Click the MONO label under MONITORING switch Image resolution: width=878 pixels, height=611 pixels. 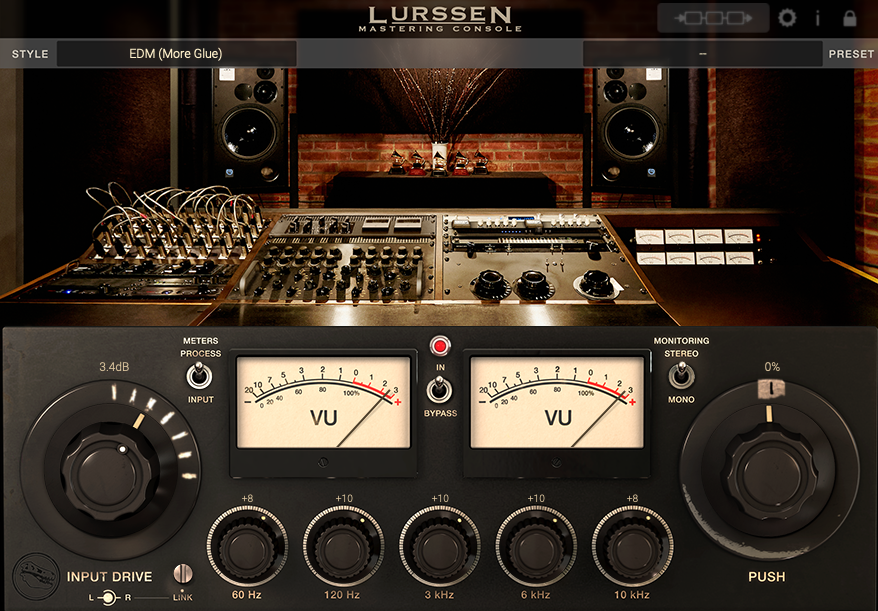click(681, 399)
